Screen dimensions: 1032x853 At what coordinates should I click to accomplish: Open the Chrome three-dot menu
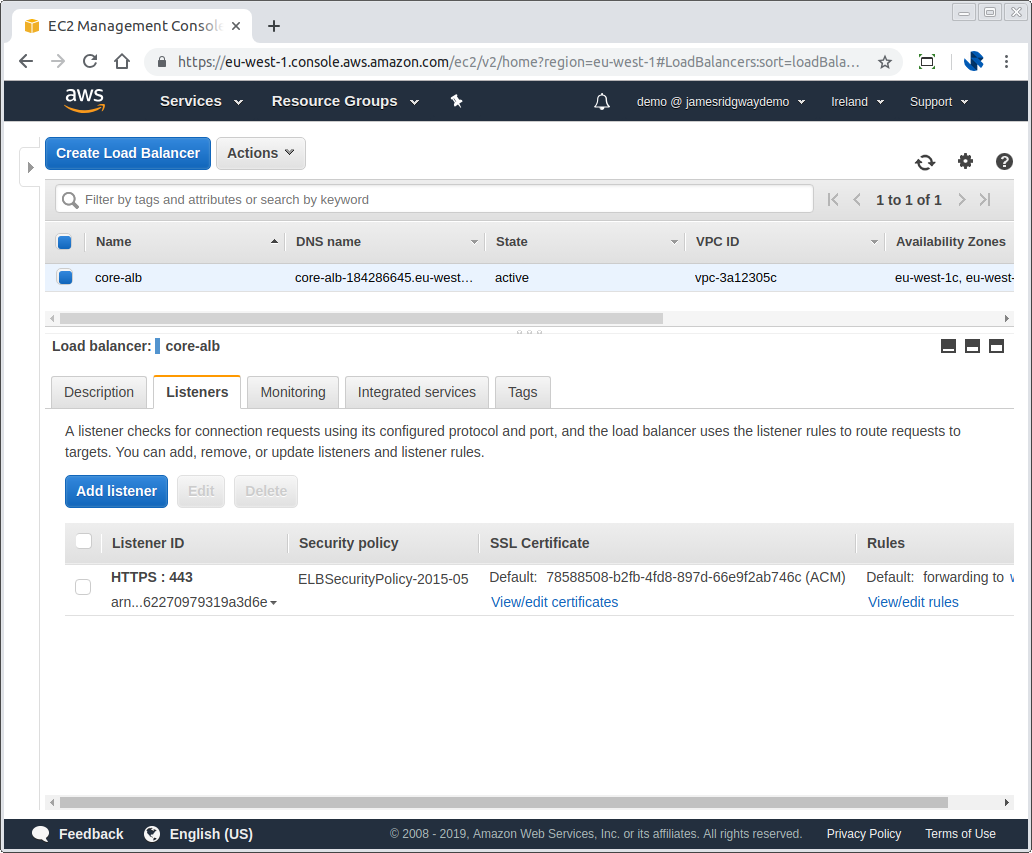pyautogui.click(x=1006, y=61)
